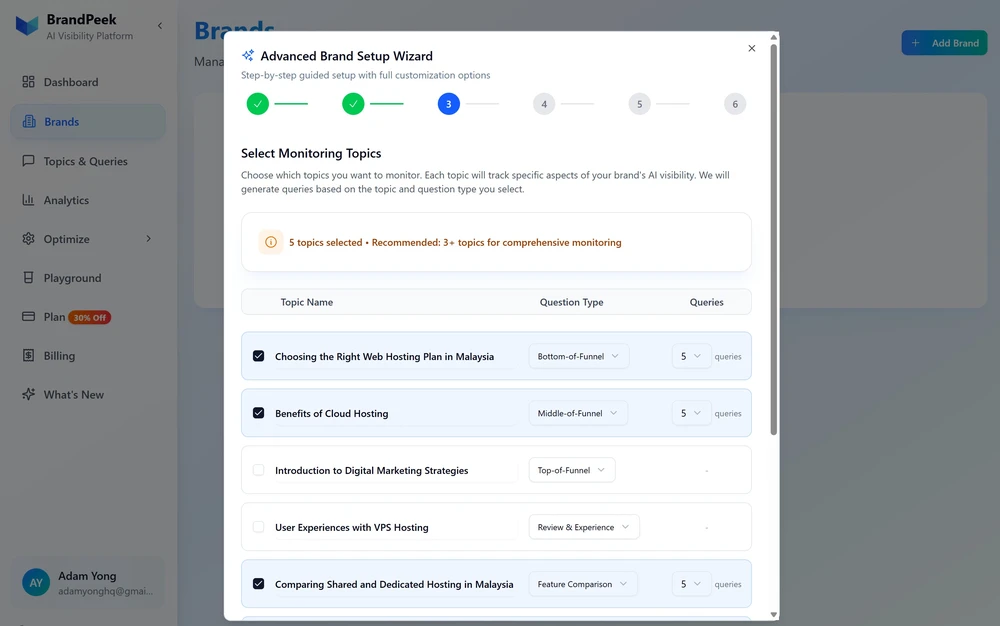Jump to wizard step 4

coord(544,104)
